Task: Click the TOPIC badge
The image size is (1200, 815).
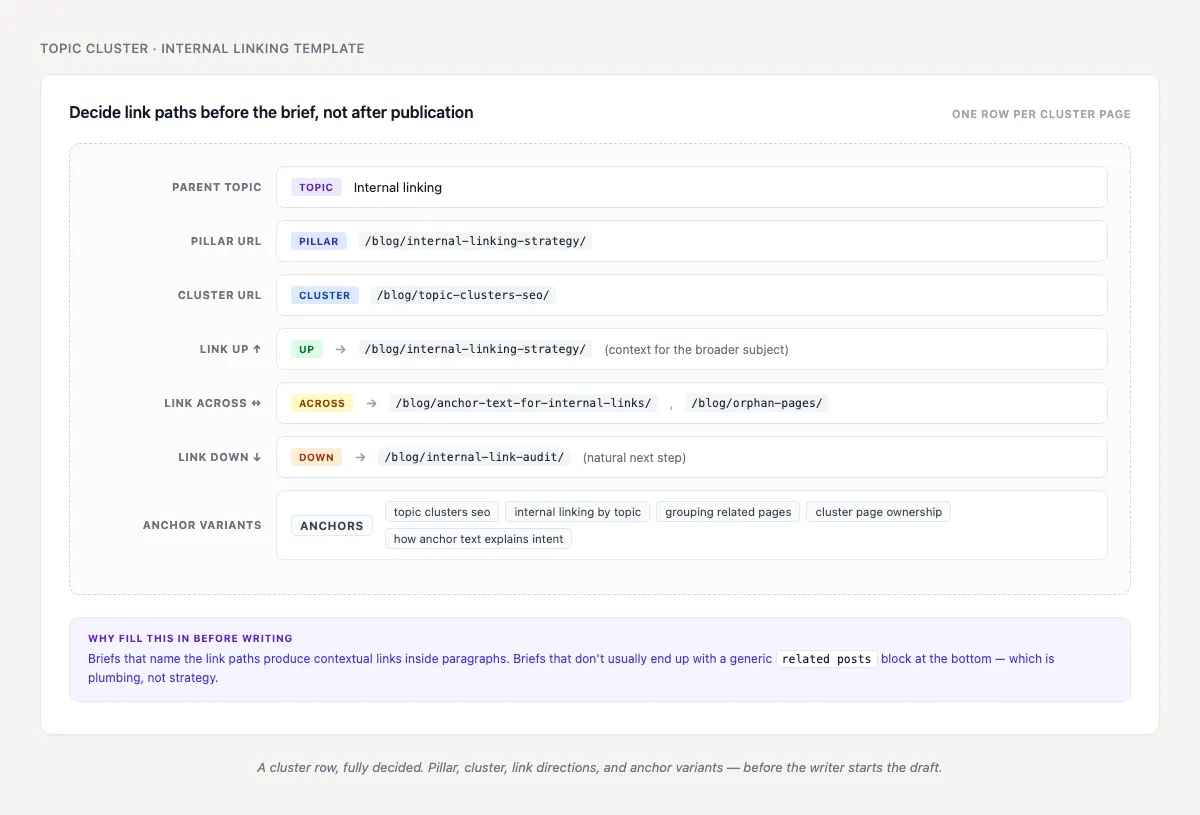Action: click(x=316, y=187)
